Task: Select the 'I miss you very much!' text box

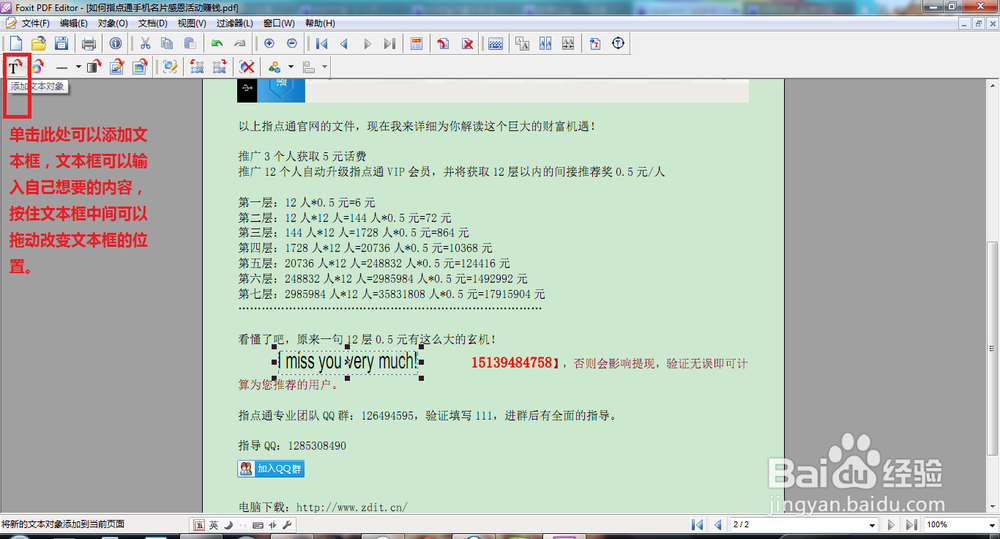Action: point(348,362)
